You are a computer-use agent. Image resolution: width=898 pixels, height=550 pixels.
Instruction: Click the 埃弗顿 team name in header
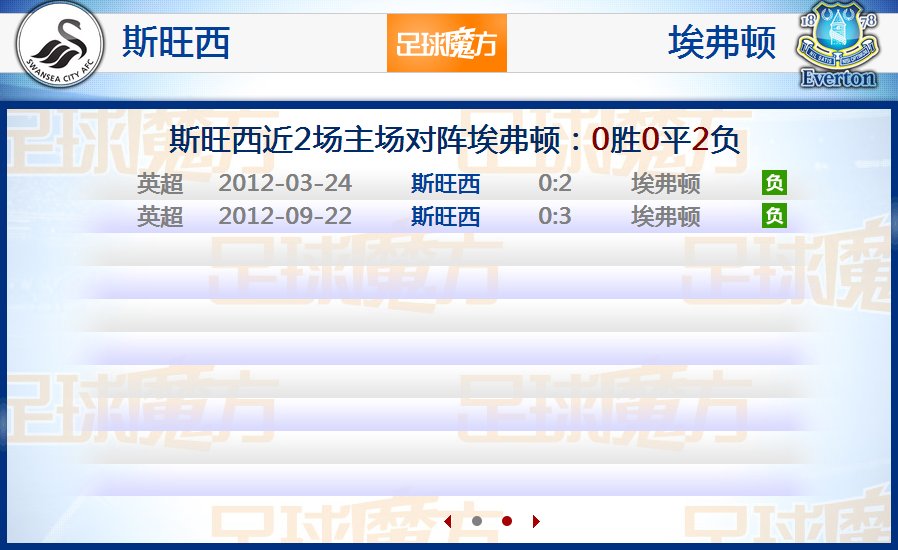click(722, 42)
